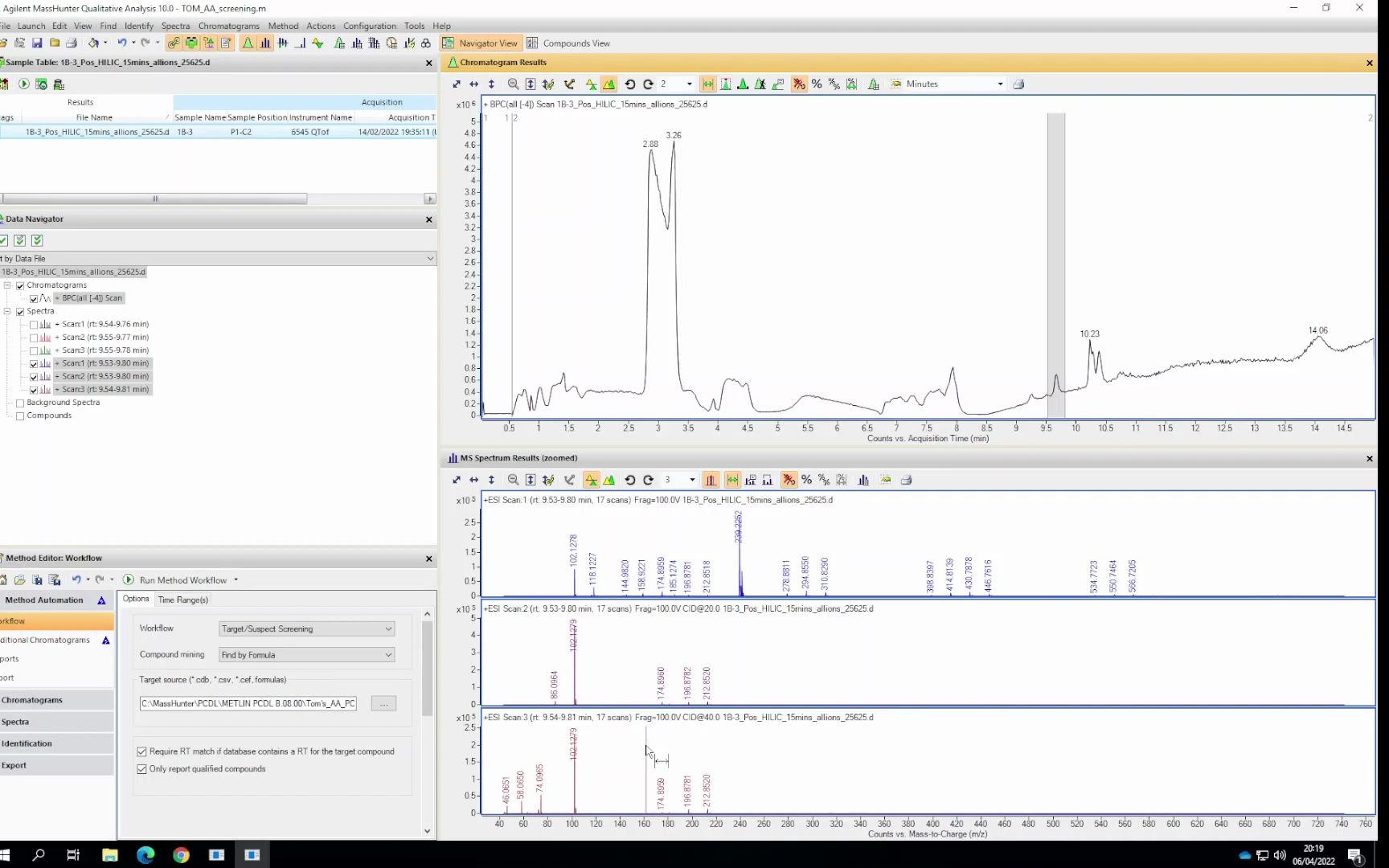The width and height of the screenshot is (1389, 868).
Task: Select Navigator View button
Action: click(481, 43)
